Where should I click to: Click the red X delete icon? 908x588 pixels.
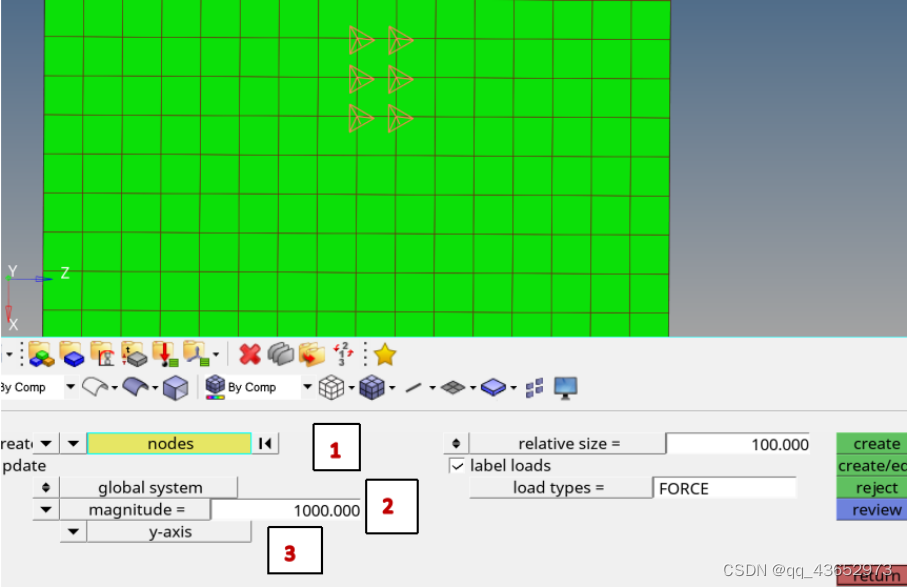(x=250, y=354)
